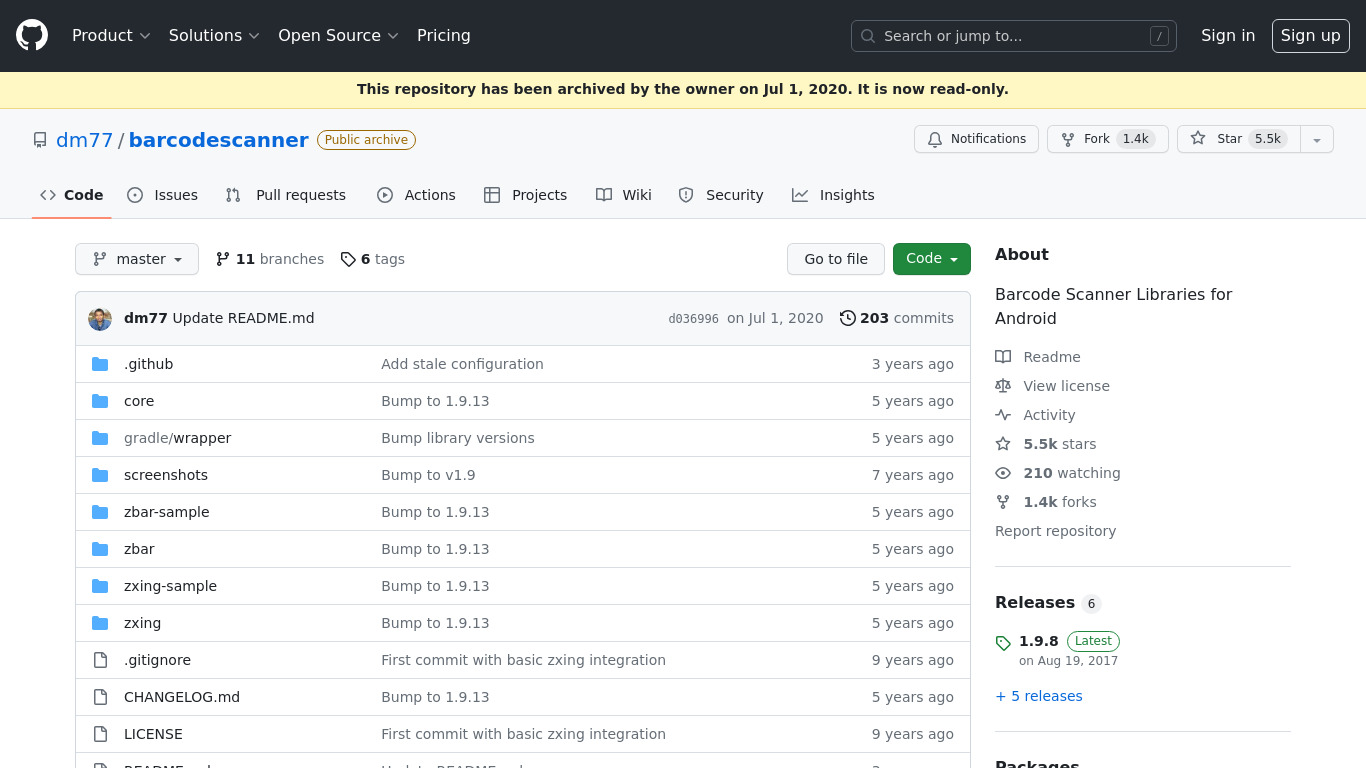Open the Actions tab

[416, 195]
